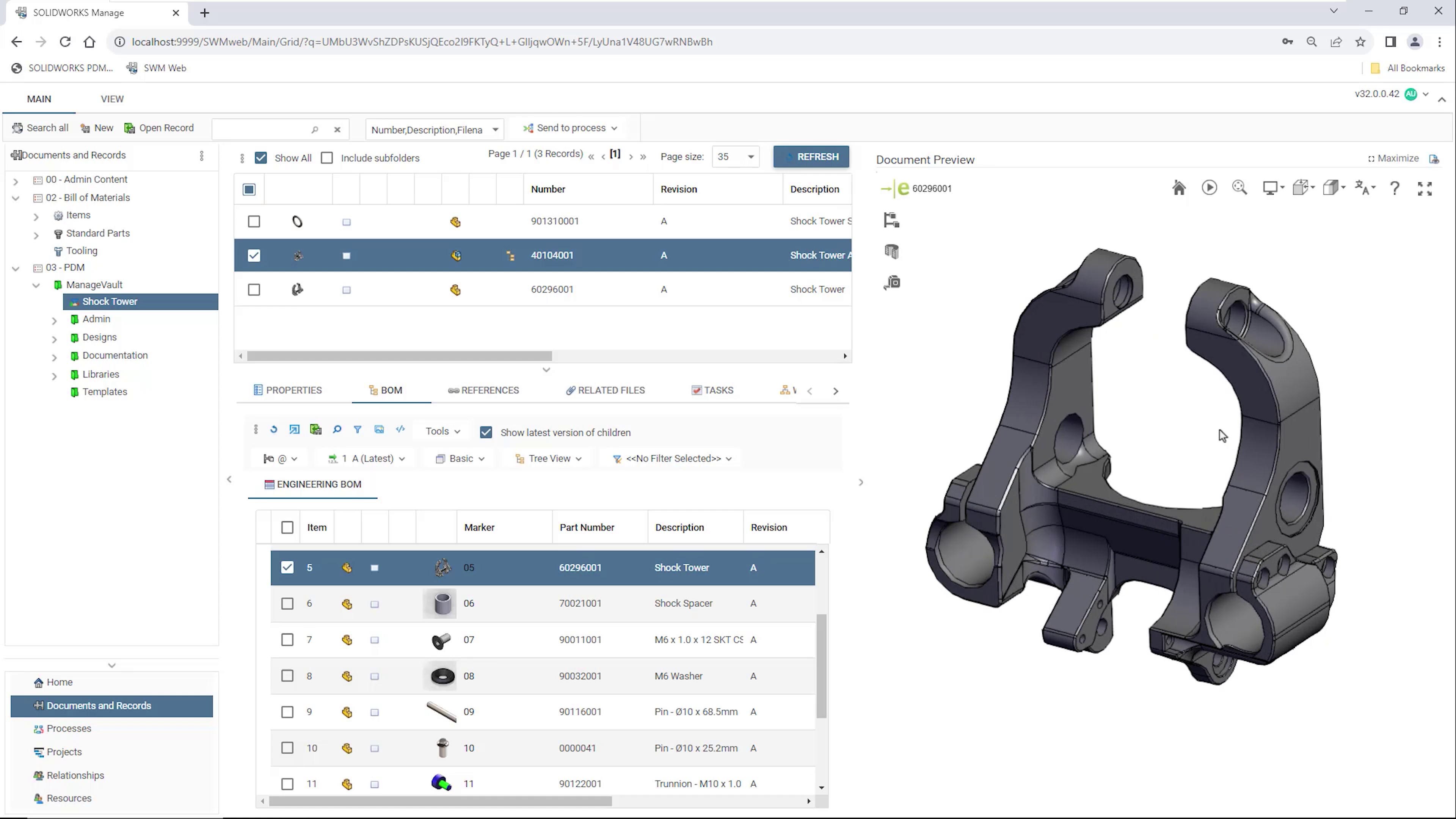Open the zoom-to-fit tool in Document Preview
This screenshot has width=1456, height=819.
[1239, 187]
